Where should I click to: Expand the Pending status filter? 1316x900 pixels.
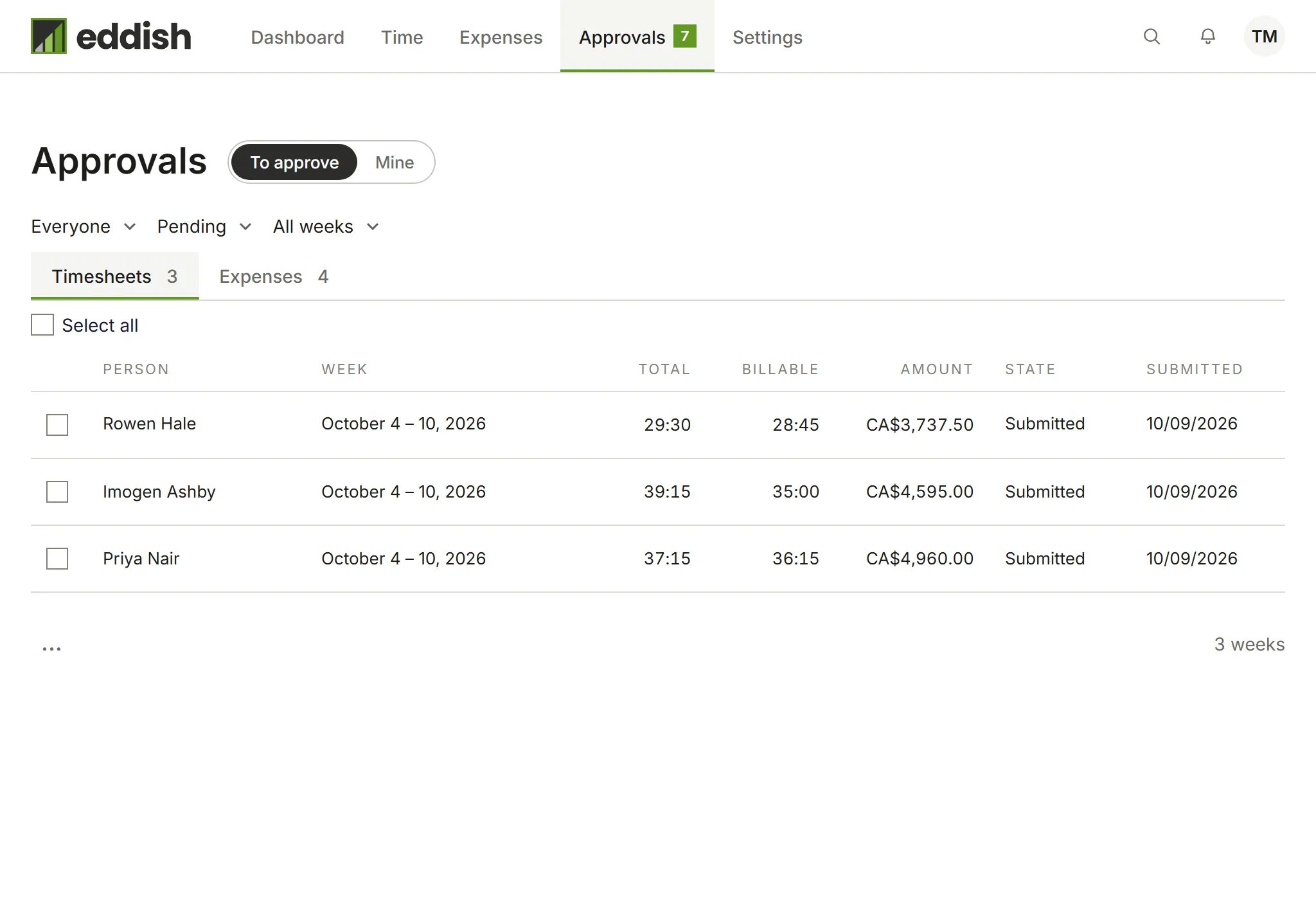(204, 226)
